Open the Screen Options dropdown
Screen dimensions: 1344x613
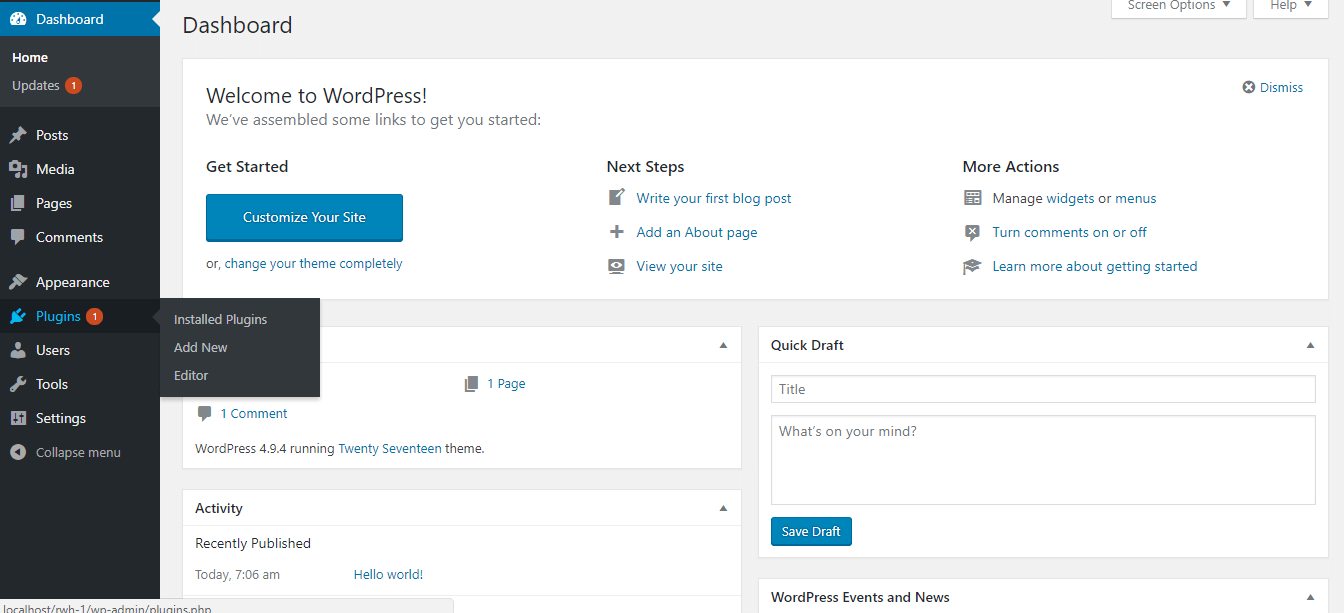click(1179, 6)
